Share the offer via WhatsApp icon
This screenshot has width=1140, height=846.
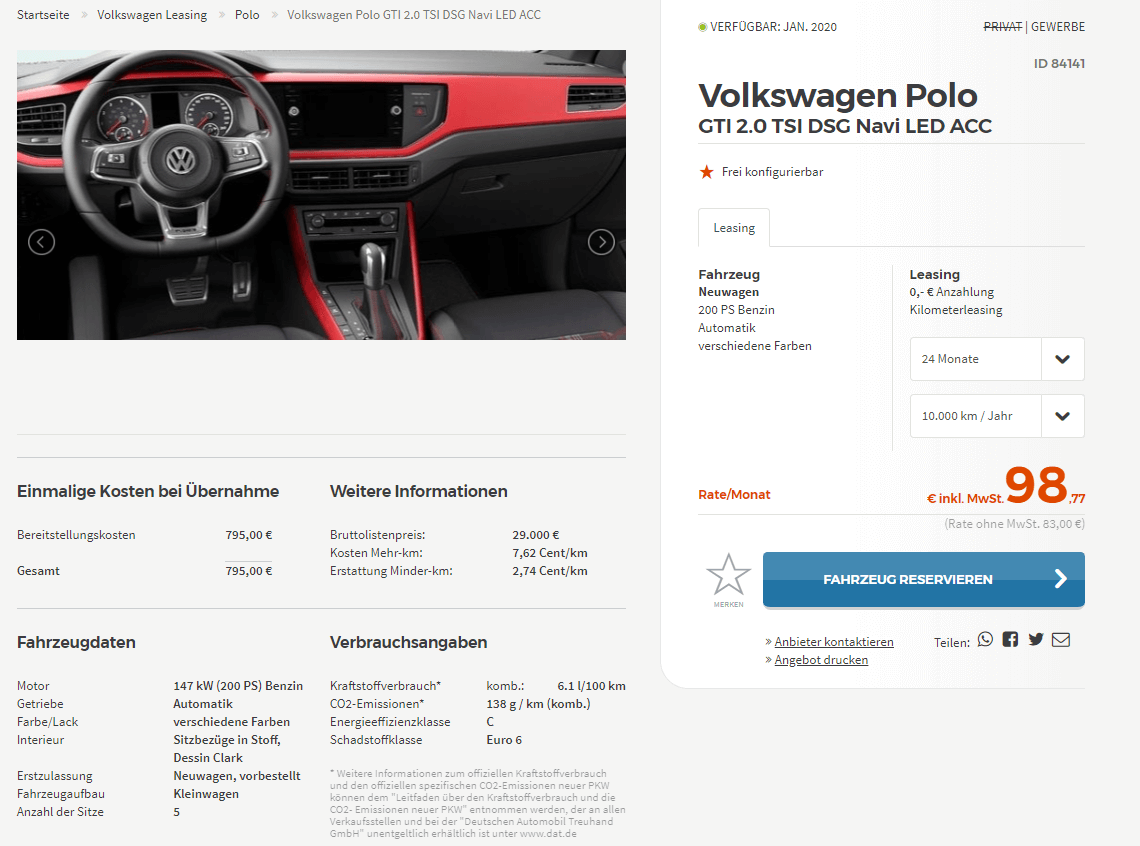985,640
